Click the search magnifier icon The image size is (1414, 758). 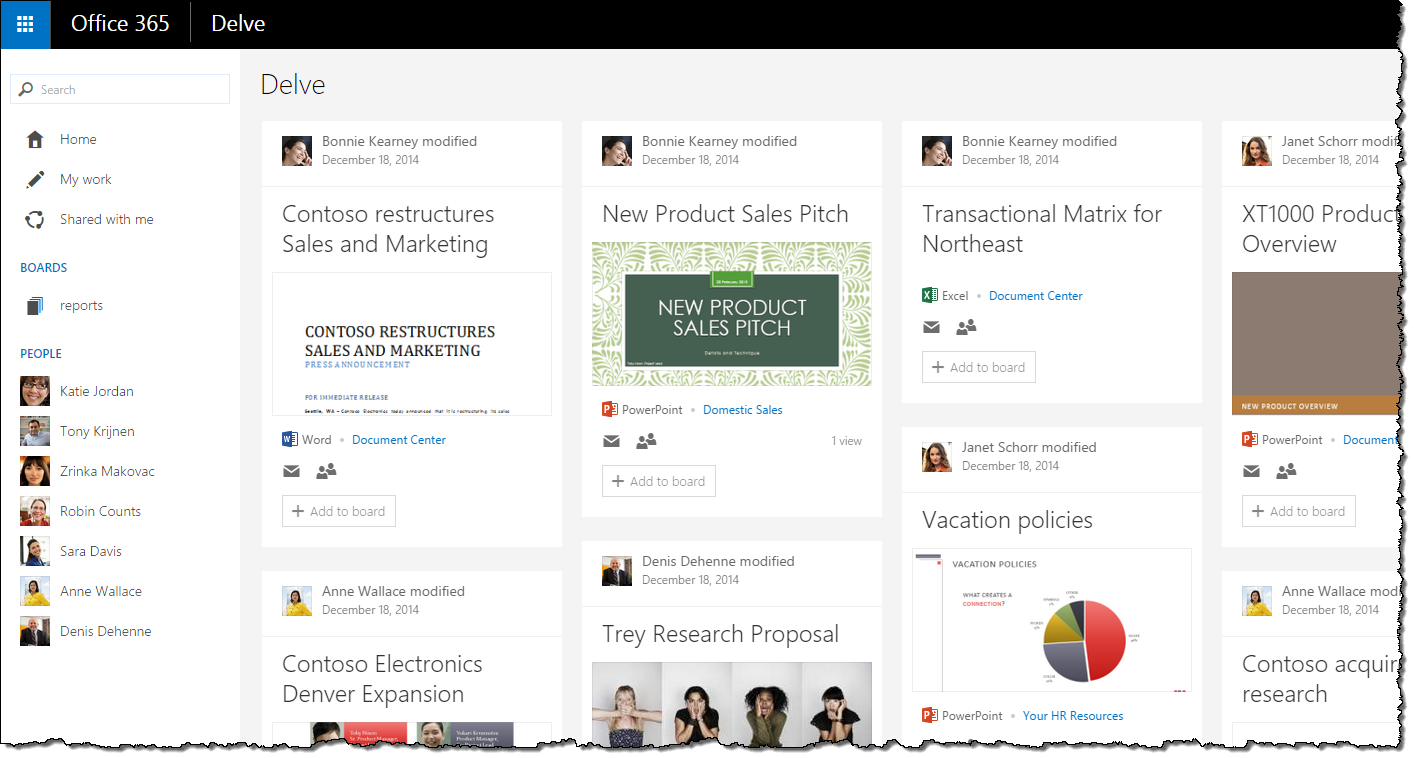pyautogui.click(x=26, y=89)
